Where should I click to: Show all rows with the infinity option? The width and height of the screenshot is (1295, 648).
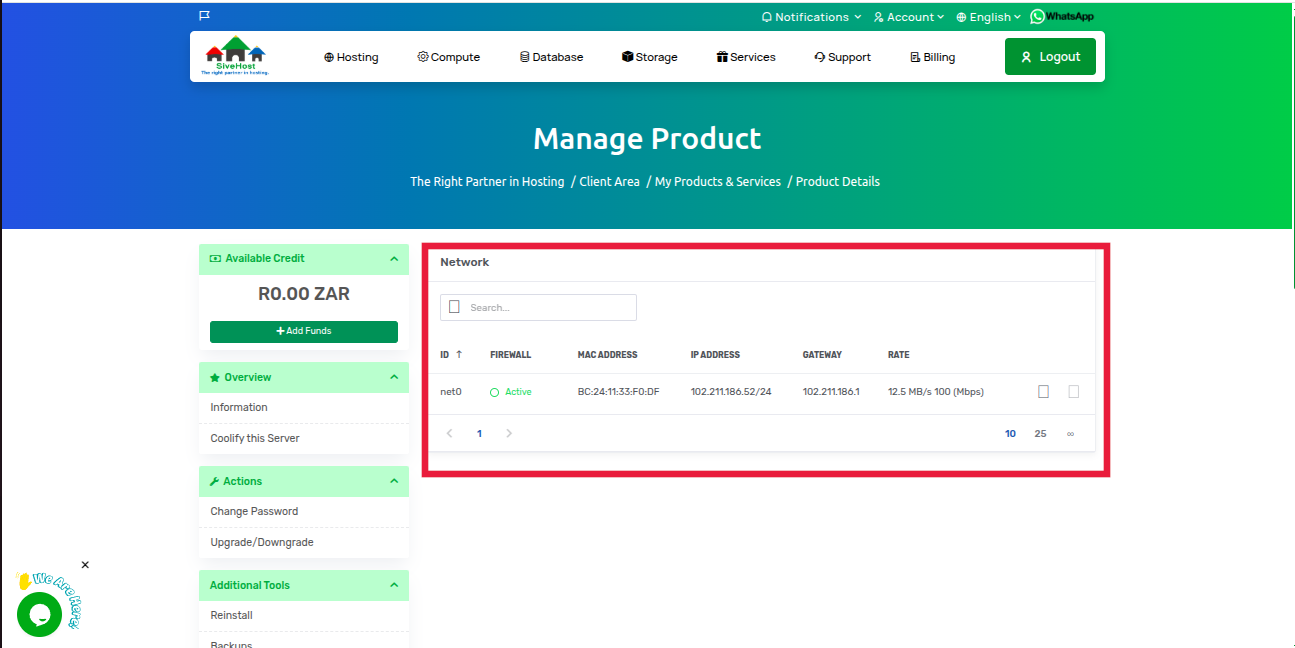pyautogui.click(x=1070, y=433)
